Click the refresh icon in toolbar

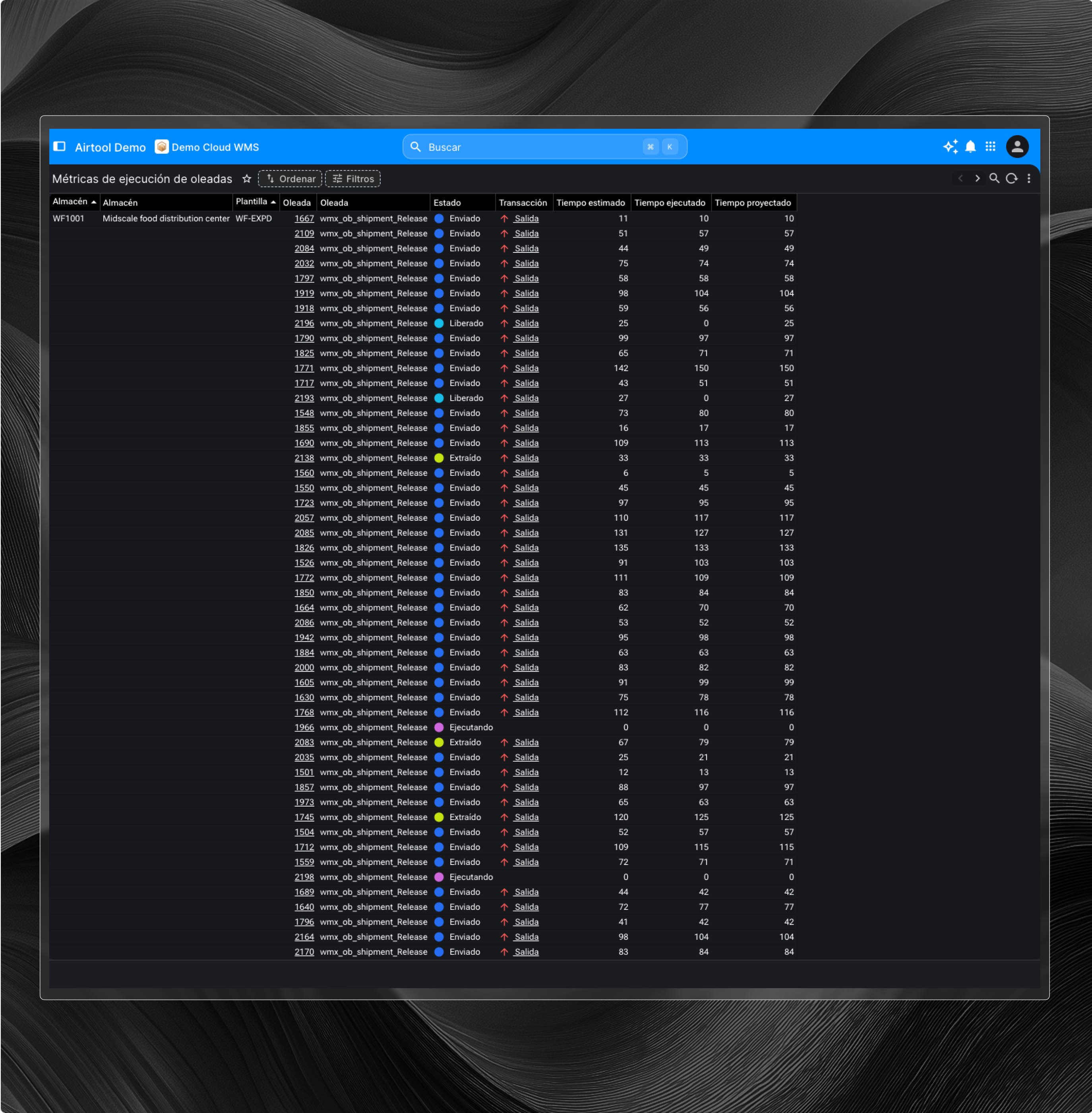(x=1012, y=179)
